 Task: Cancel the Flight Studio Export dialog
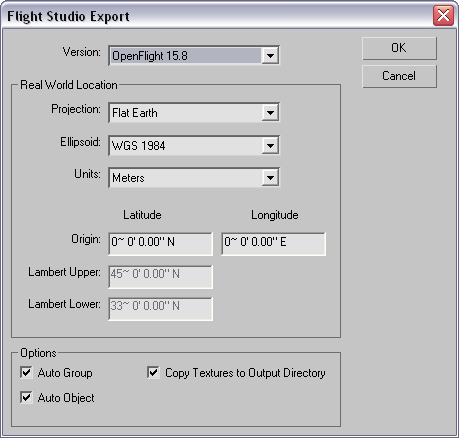tap(399, 76)
